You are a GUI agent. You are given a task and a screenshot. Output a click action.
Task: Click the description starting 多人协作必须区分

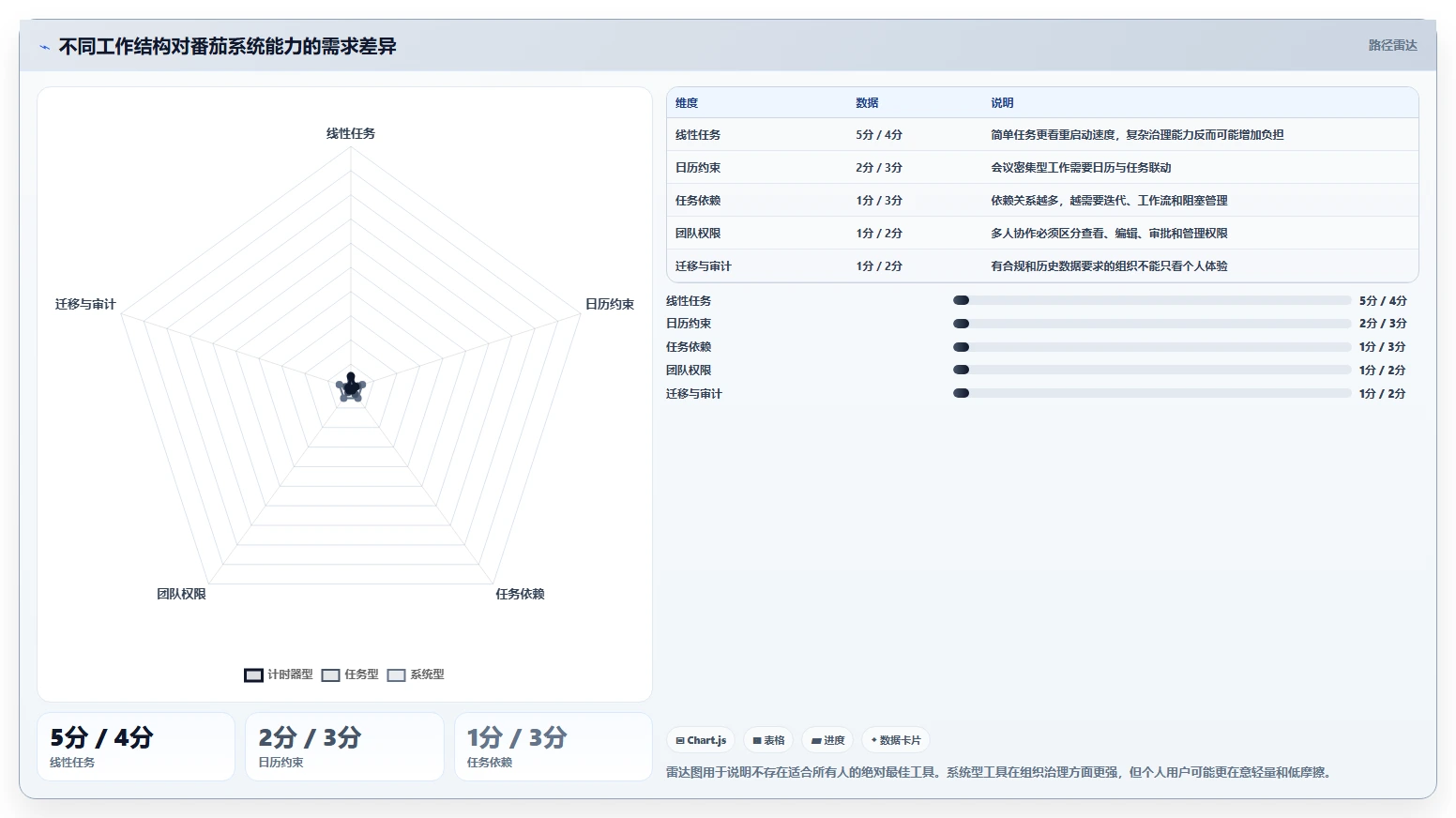1109,234
